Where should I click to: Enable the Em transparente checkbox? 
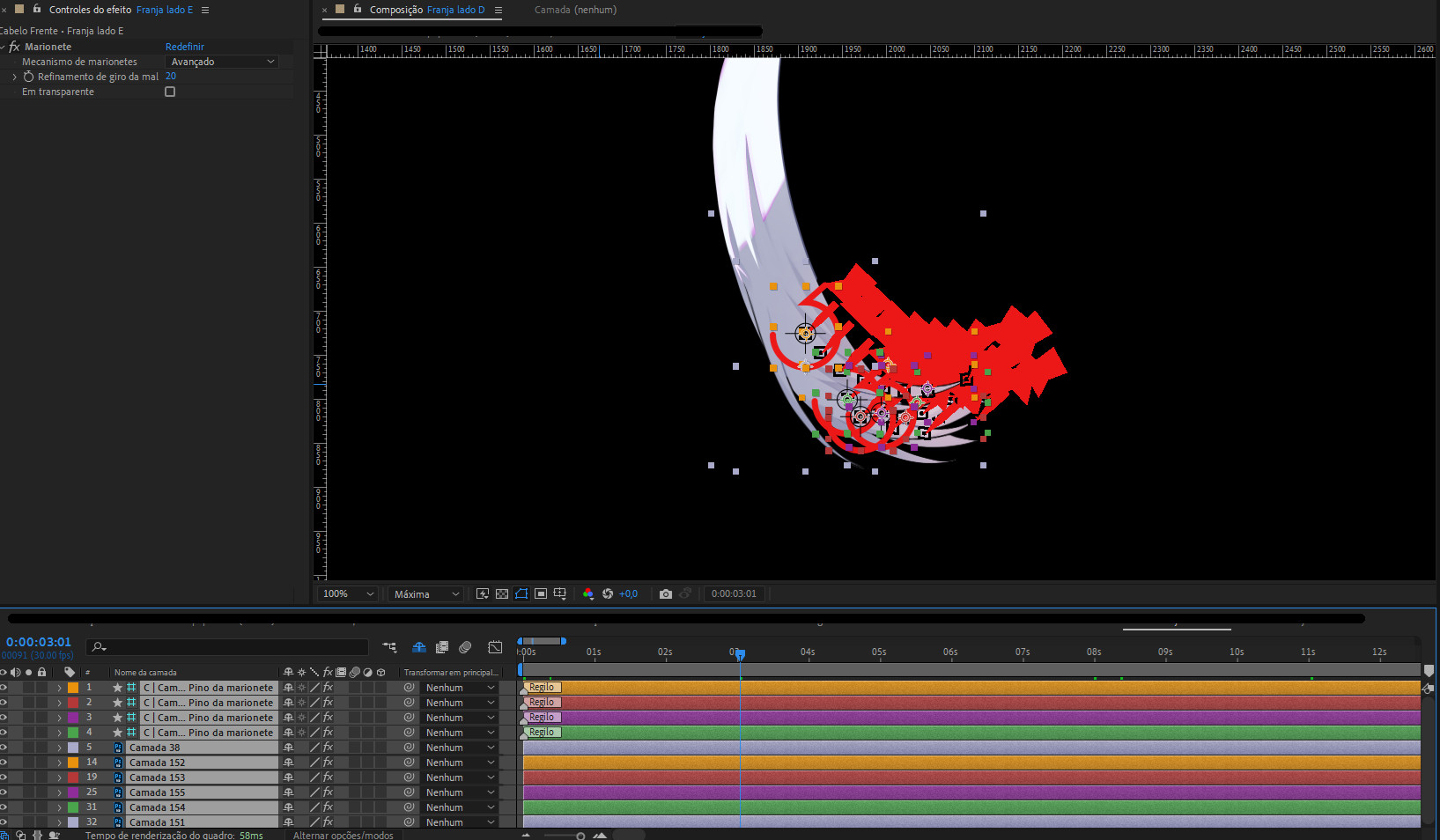[170, 92]
